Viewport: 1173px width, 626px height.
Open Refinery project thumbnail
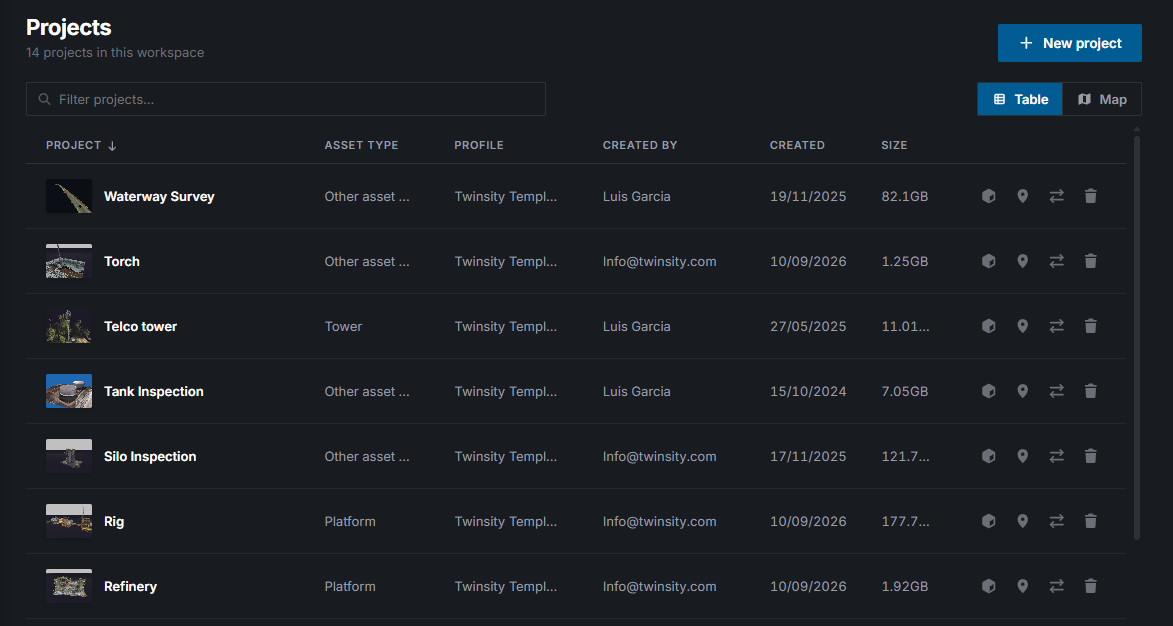(69, 586)
